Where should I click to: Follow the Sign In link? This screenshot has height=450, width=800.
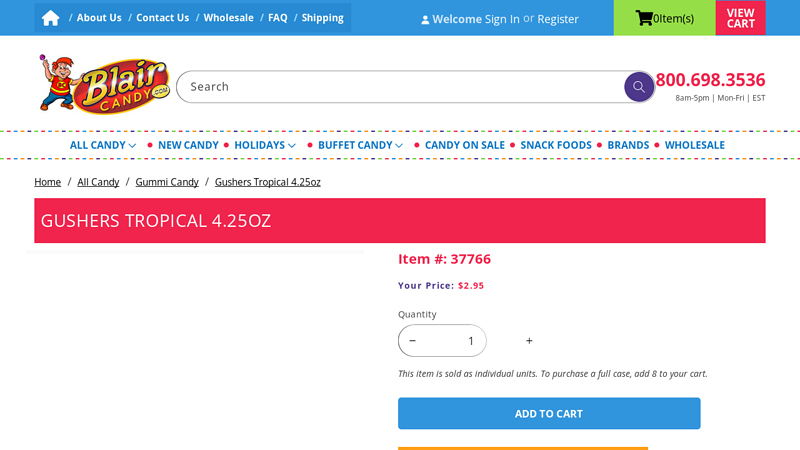click(x=502, y=19)
